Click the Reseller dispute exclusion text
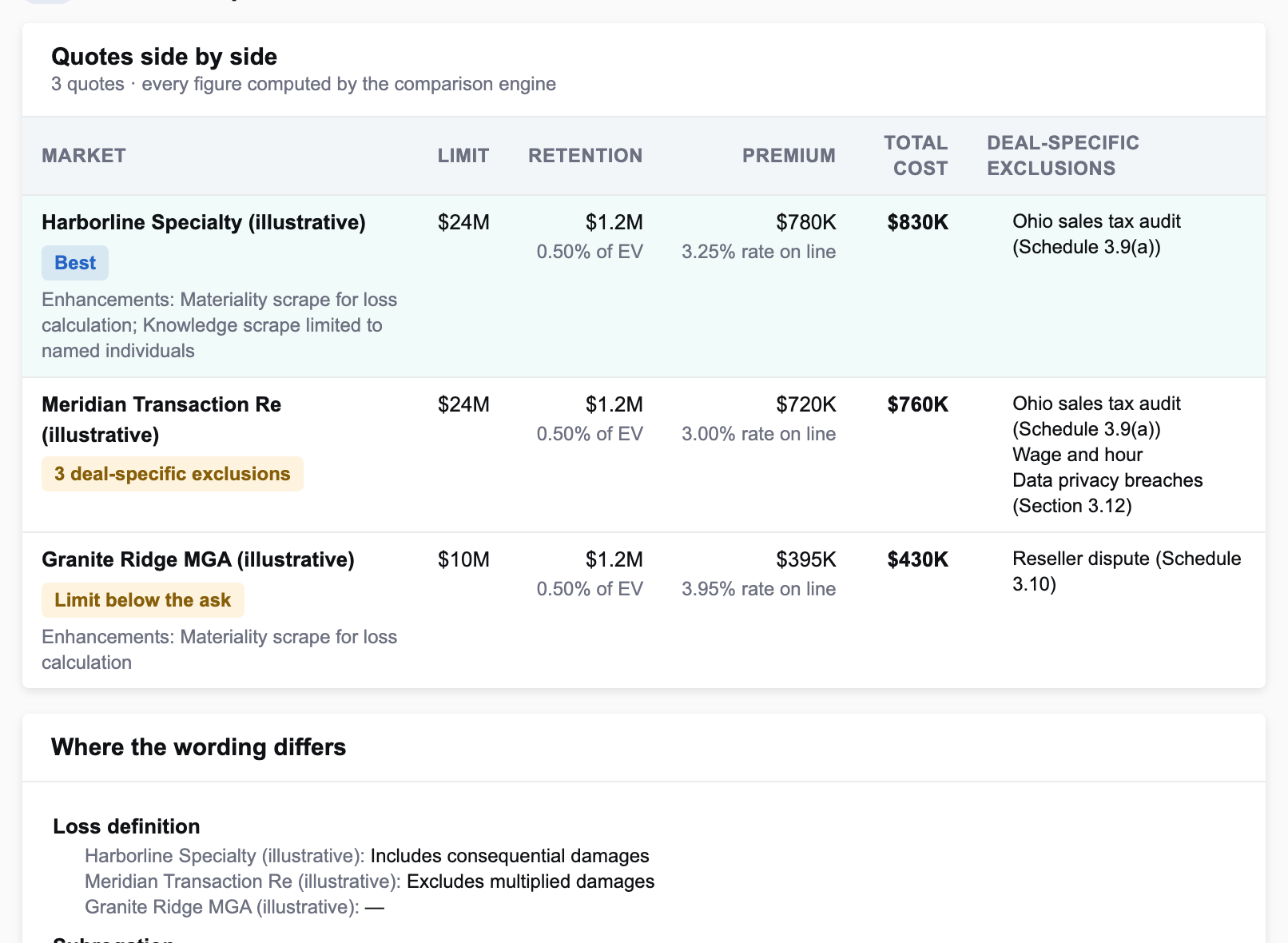1288x943 pixels. [1127, 571]
